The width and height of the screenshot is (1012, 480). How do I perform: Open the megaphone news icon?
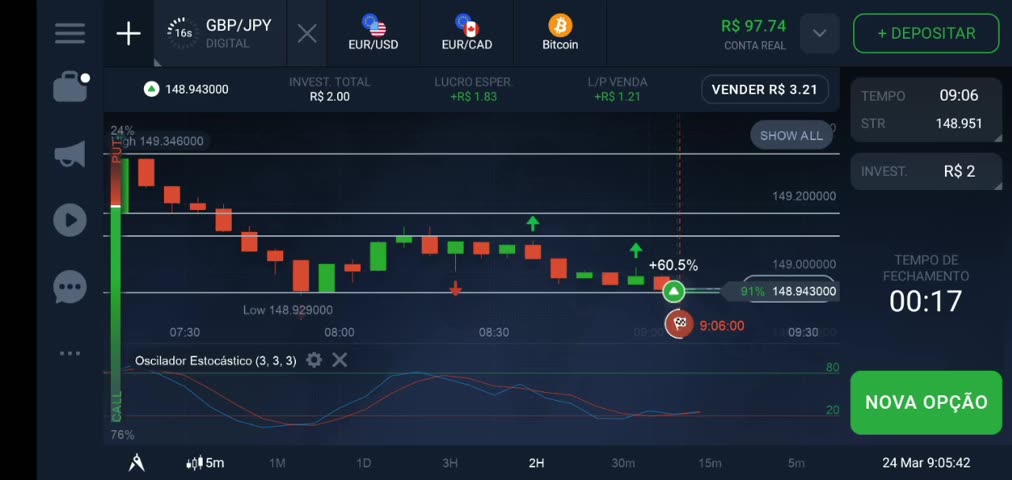point(70,155)
